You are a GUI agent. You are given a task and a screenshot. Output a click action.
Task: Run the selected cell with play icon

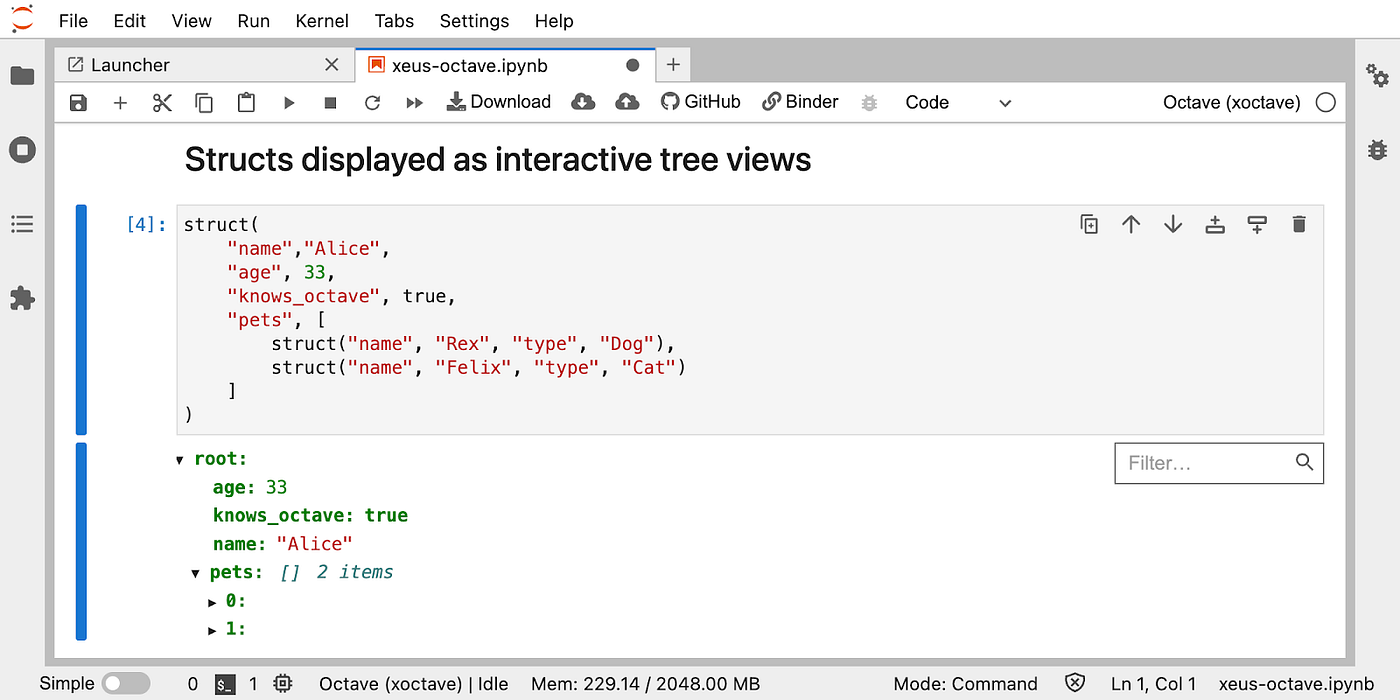(289, 102)
